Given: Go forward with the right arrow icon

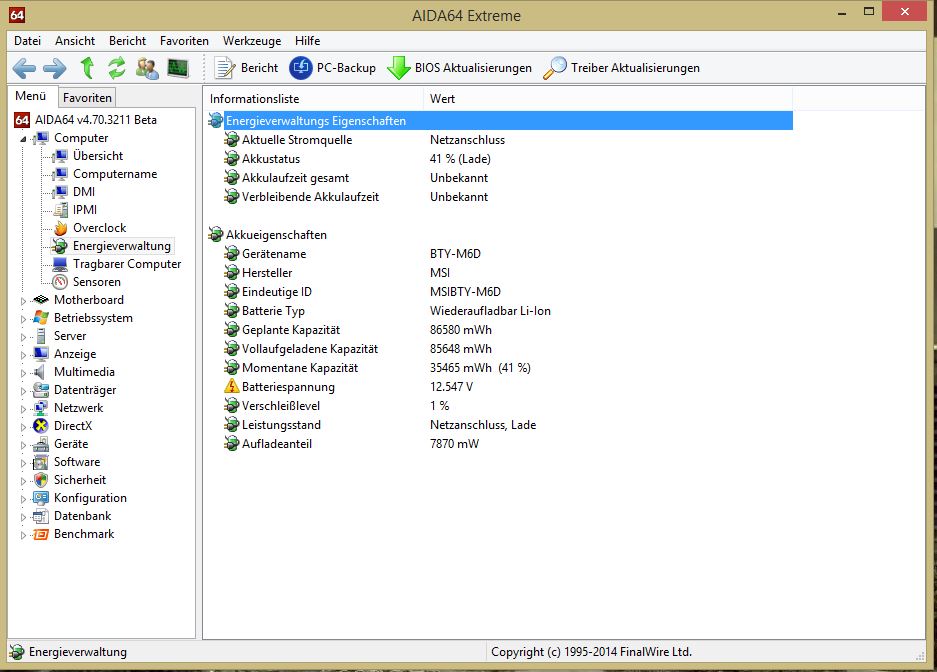Looking at the screenshot, I should click(x=55, y=68).
